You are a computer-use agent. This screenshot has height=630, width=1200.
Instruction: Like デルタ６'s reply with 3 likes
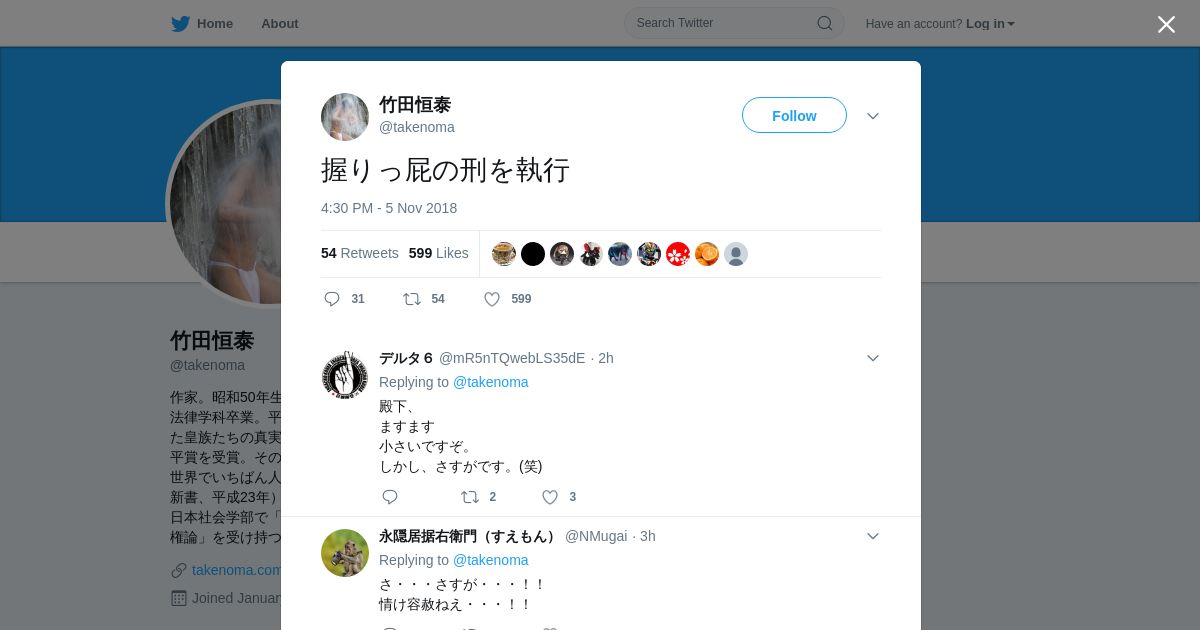[x=550, y=497]
